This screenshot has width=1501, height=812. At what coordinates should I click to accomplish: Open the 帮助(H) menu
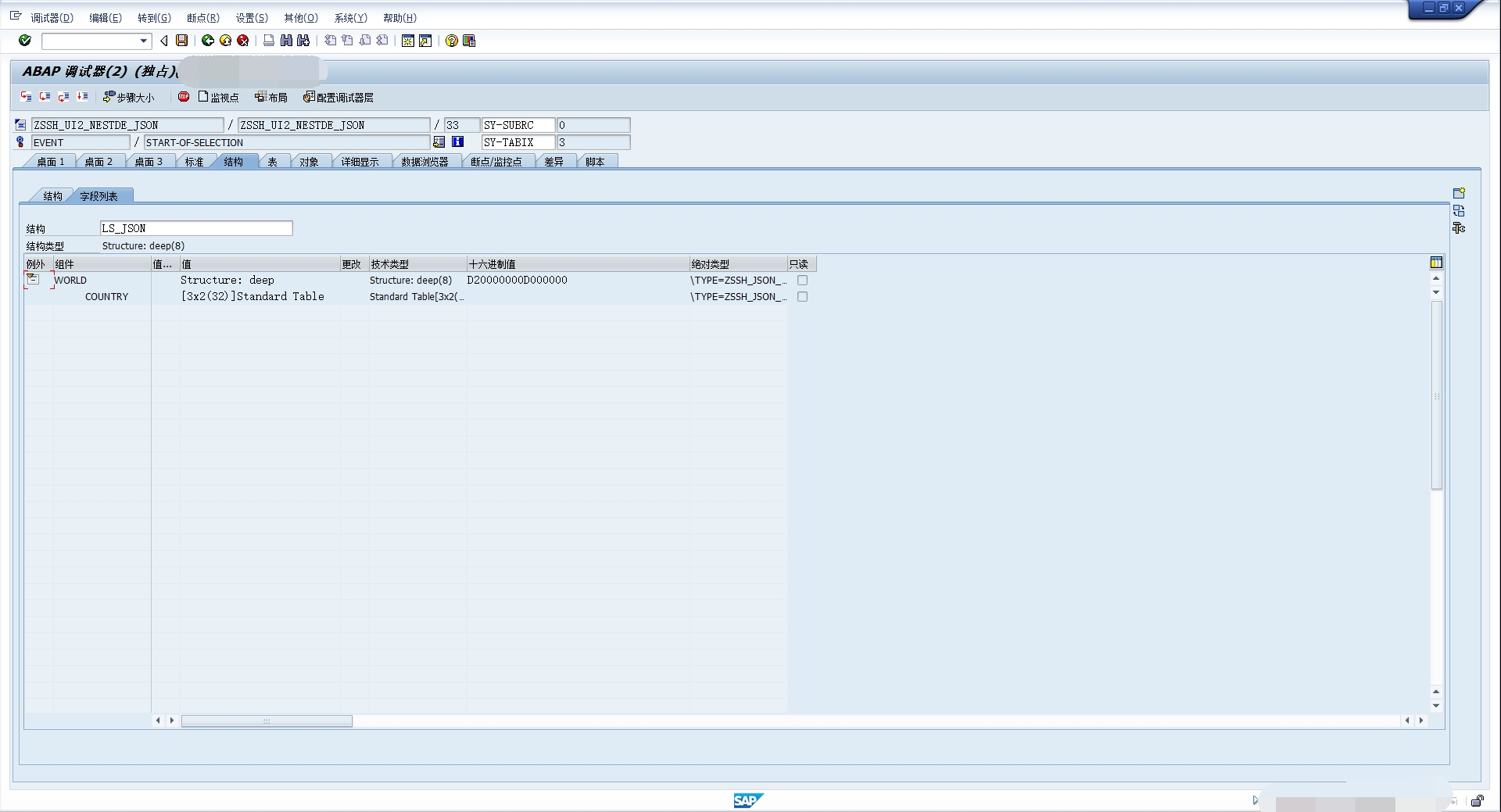click(399, 18)
